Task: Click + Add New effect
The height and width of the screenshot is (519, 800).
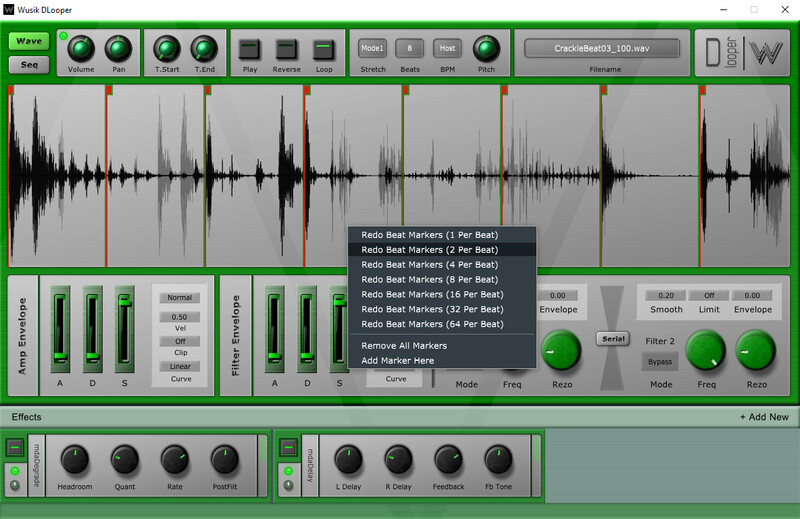Action: (764, 417)
